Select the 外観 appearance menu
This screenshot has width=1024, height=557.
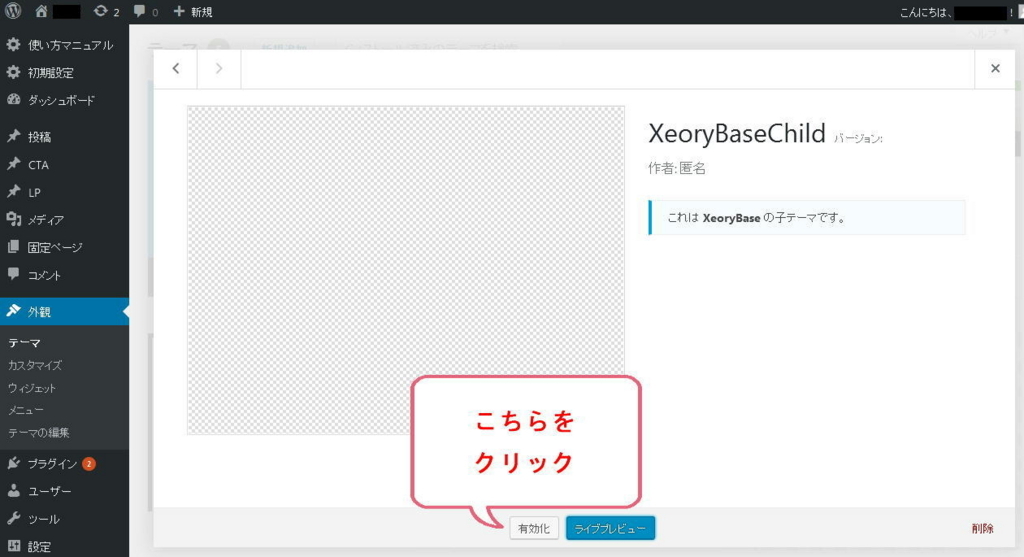(x=64, y=311)
